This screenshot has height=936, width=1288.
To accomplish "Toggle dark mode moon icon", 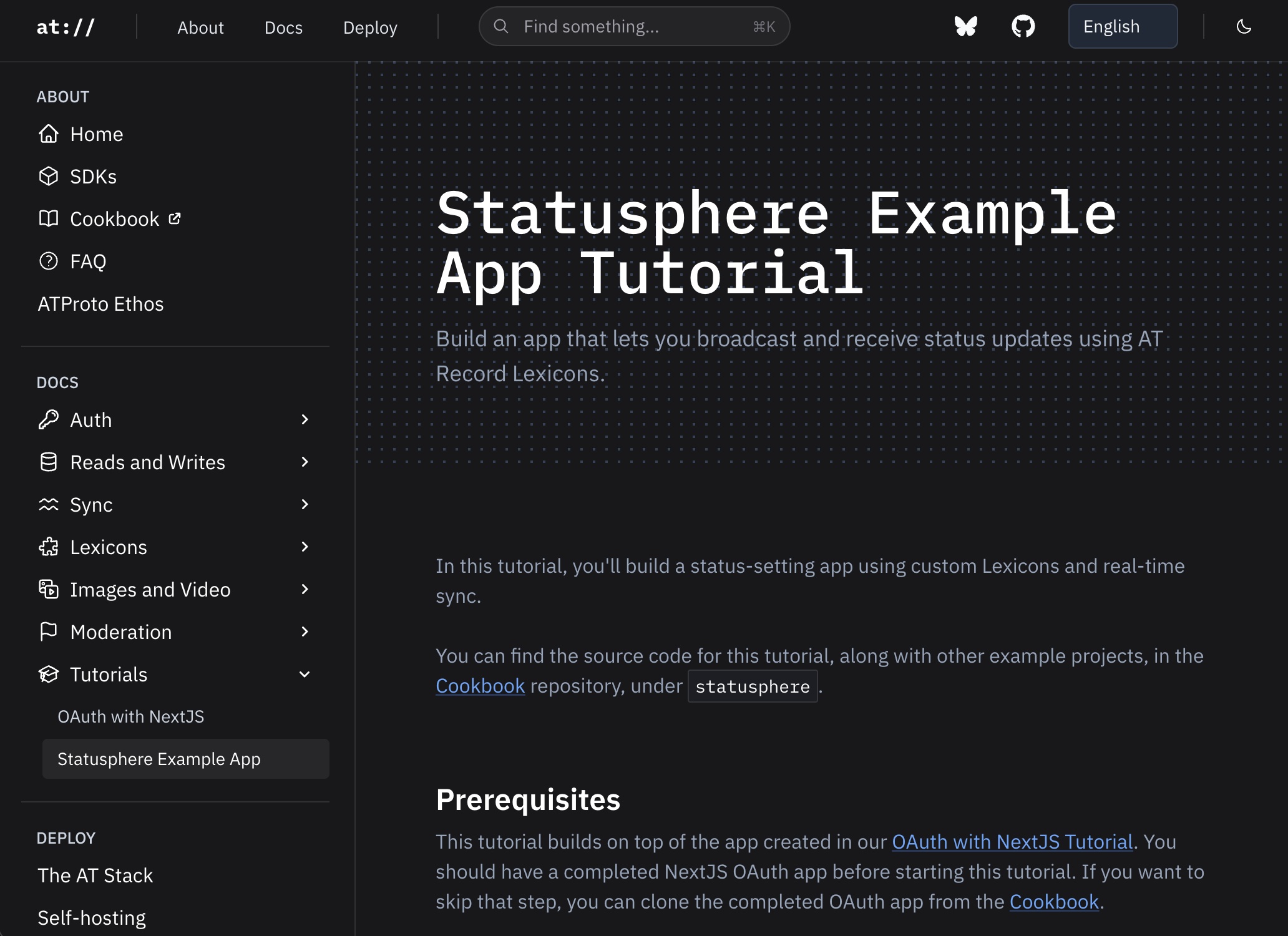I will [x=1244, y=26].
